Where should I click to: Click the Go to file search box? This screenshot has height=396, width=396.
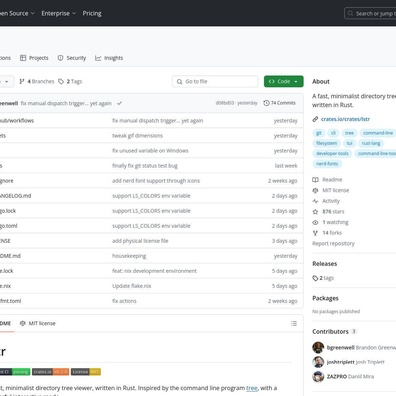tap(215, 81)
